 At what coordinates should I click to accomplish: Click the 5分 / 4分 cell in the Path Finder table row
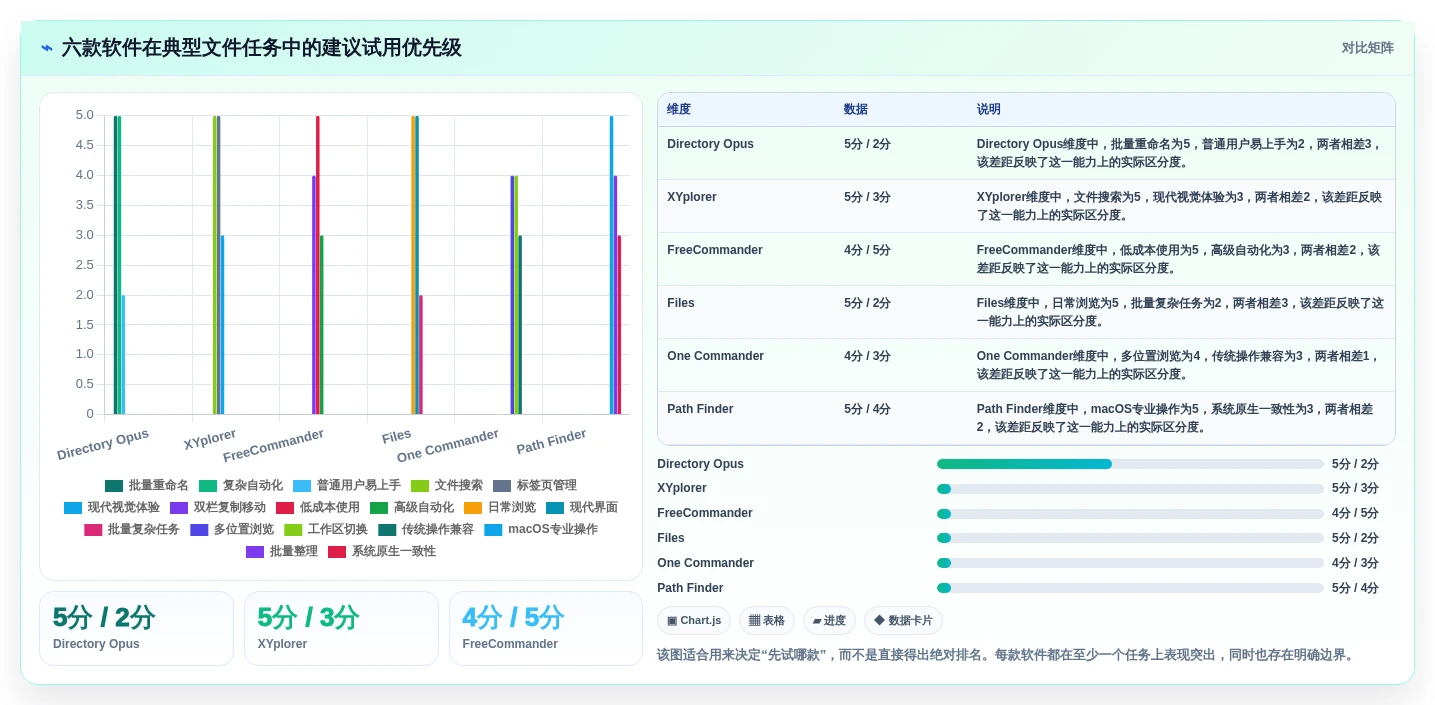point(867,409)
